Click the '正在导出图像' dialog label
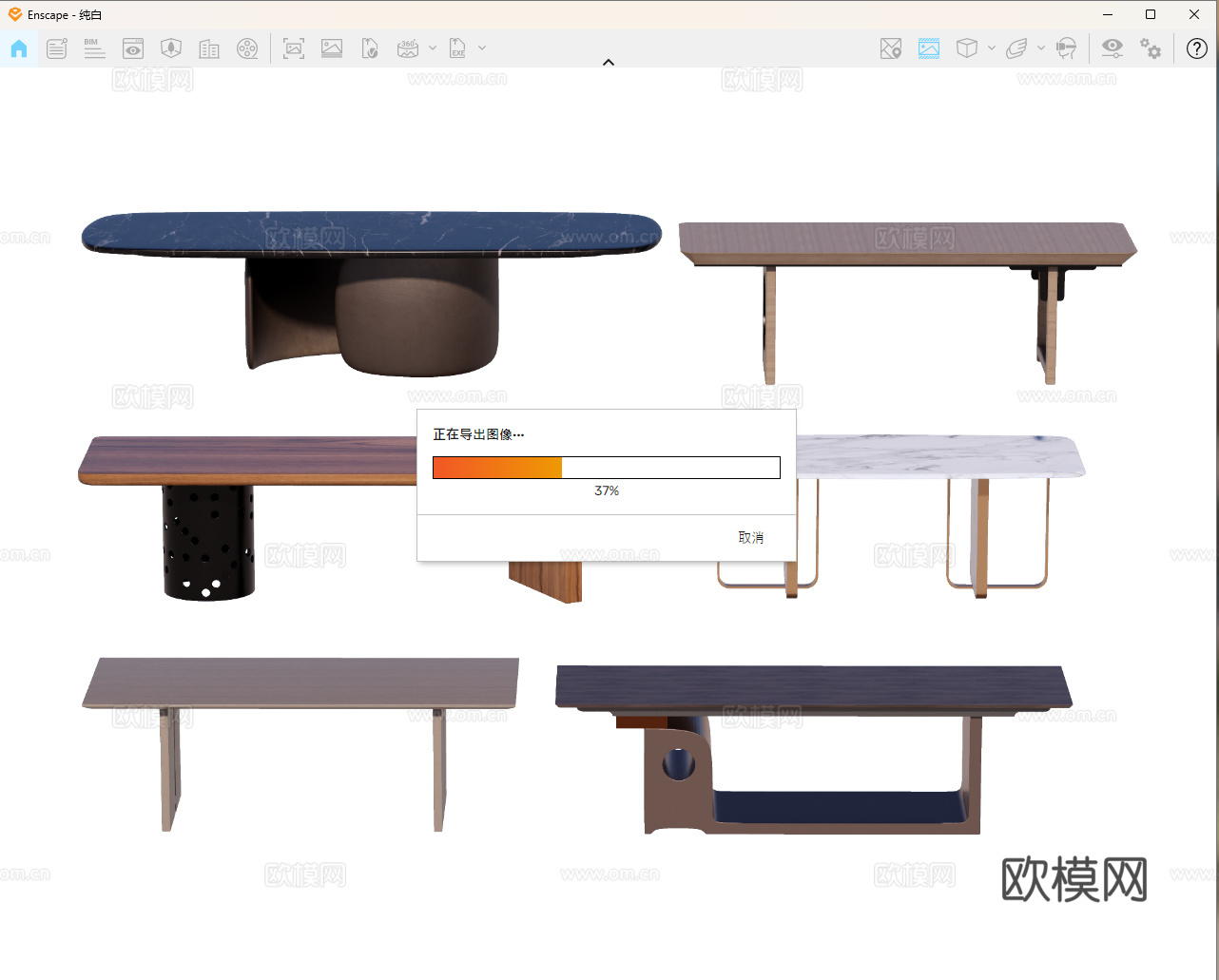 pos(478,434)
